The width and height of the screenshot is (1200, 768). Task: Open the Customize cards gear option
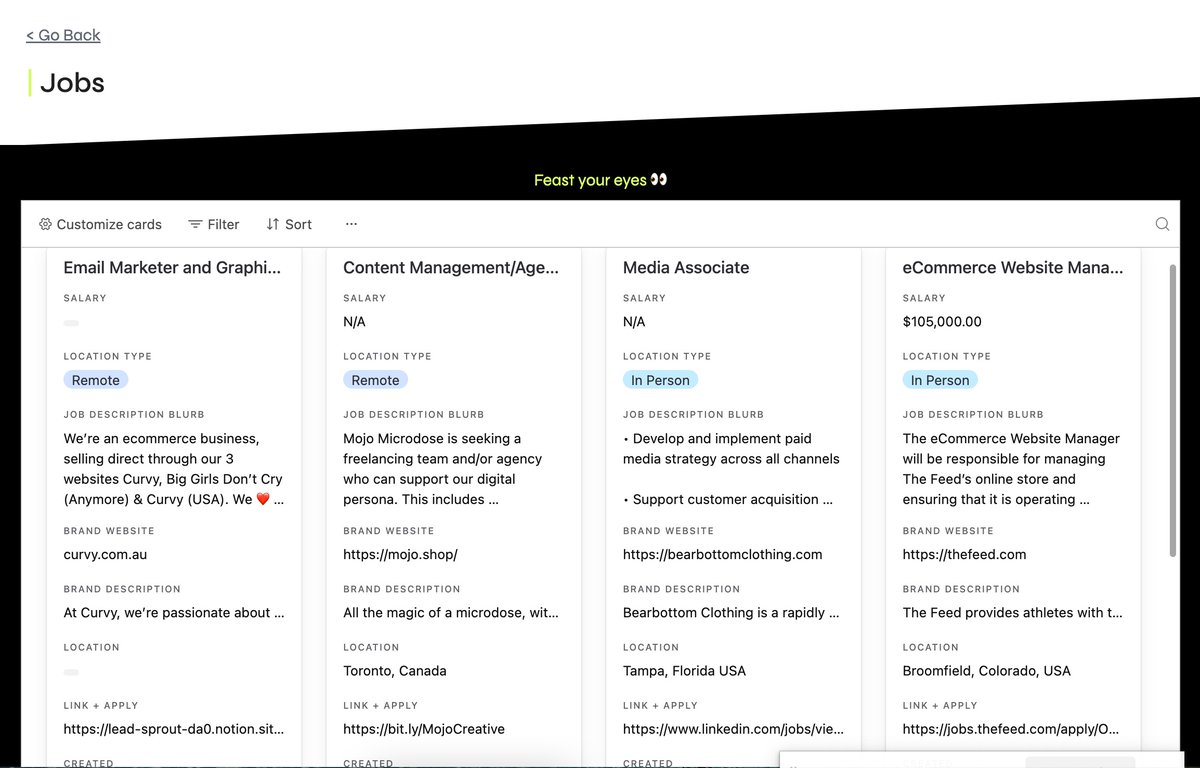coord(100,224)
